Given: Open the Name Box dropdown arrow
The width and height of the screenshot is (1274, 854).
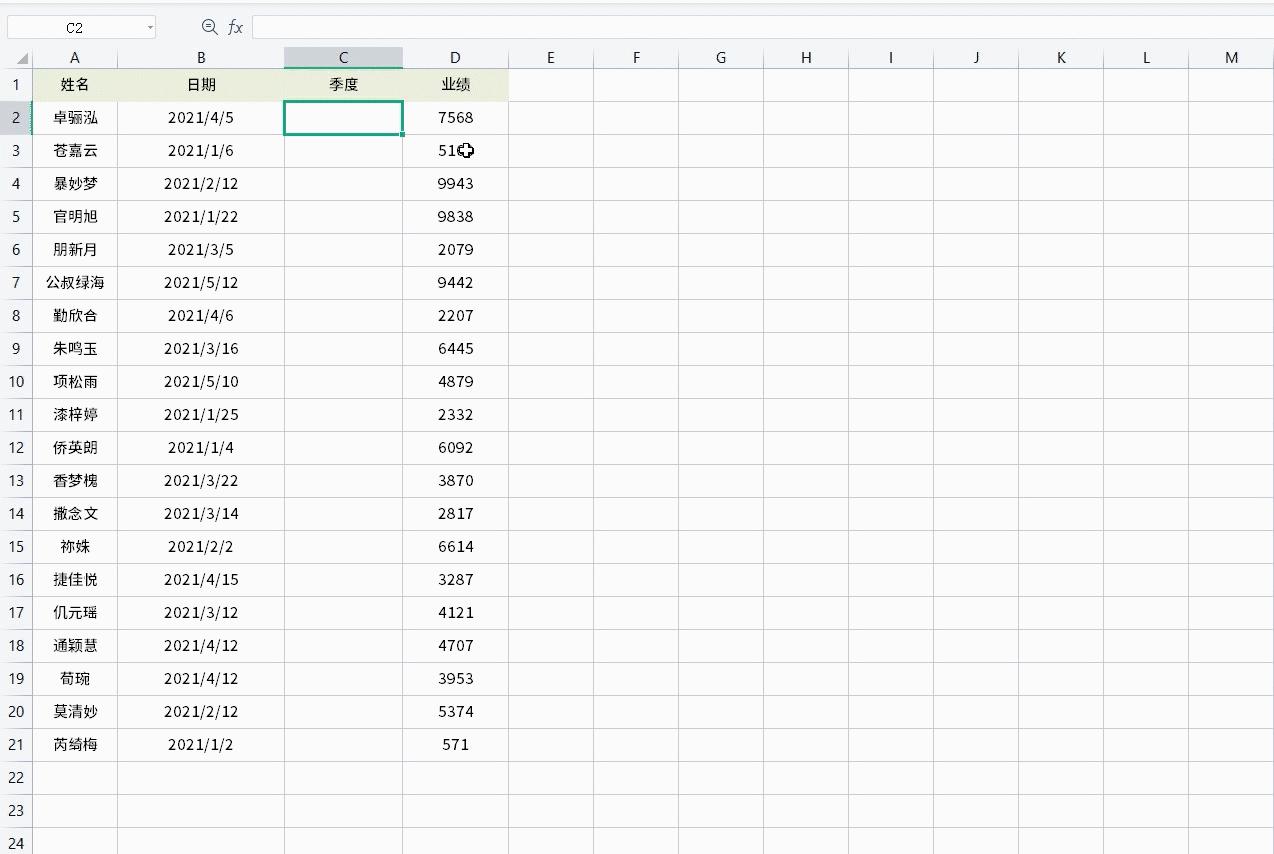Looking at the screenshot, I should click(150, 28).
